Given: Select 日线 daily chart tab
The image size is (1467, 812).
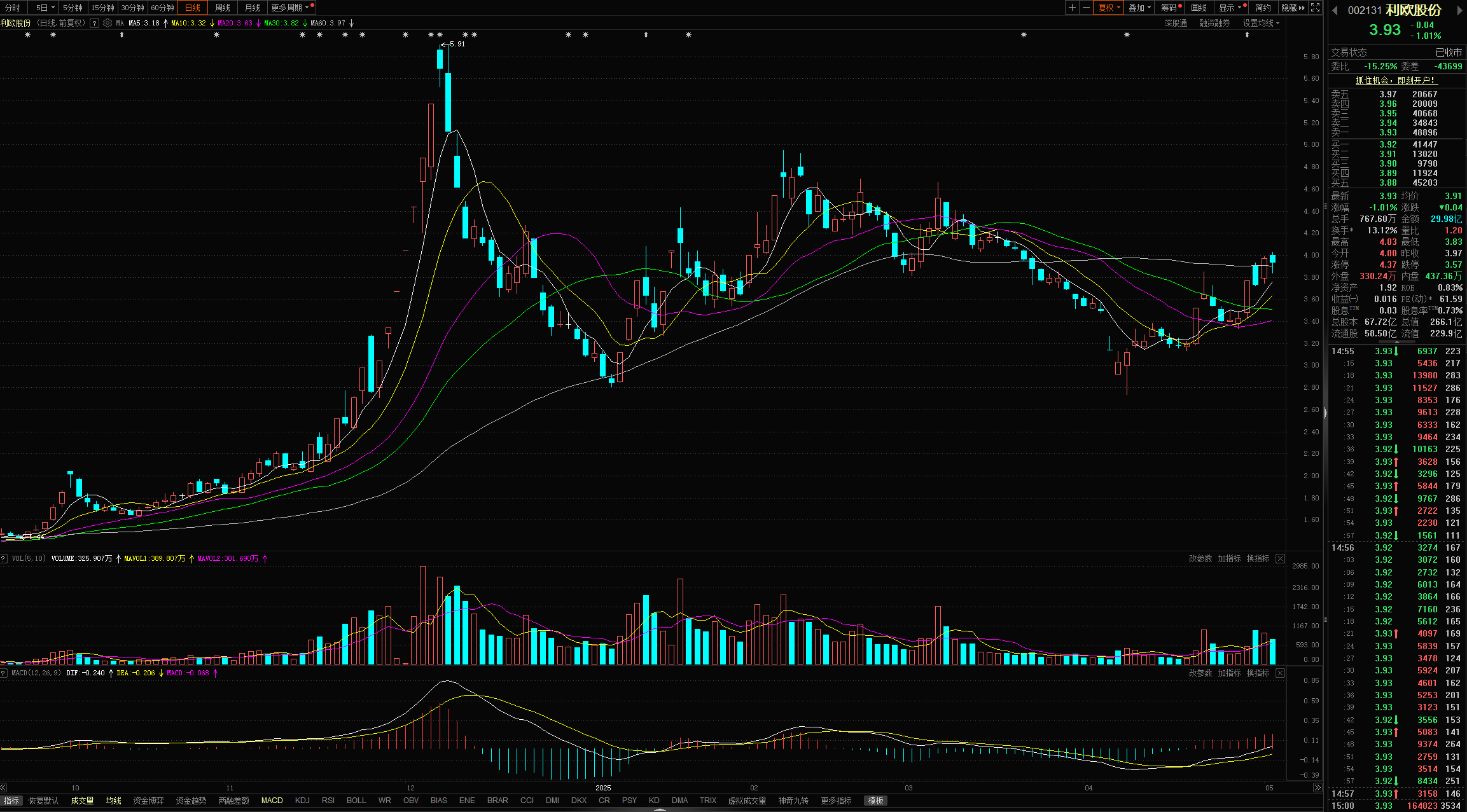Looking at the screenshot, I should point(192,8).
